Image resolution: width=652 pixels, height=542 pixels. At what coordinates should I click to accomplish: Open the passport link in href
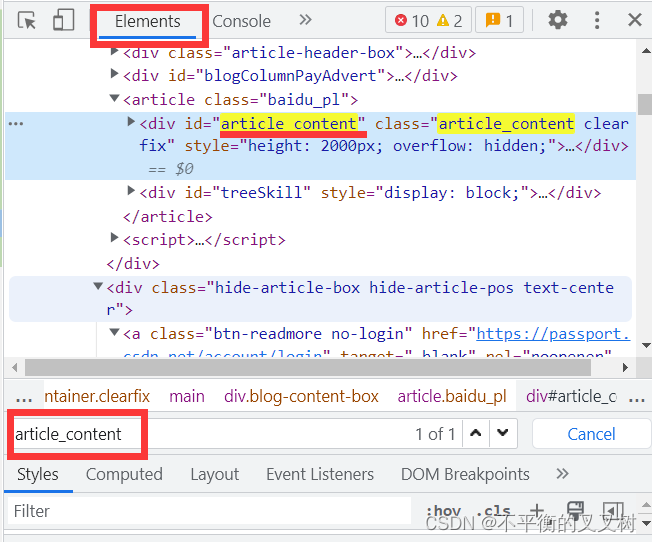[553, 334]
